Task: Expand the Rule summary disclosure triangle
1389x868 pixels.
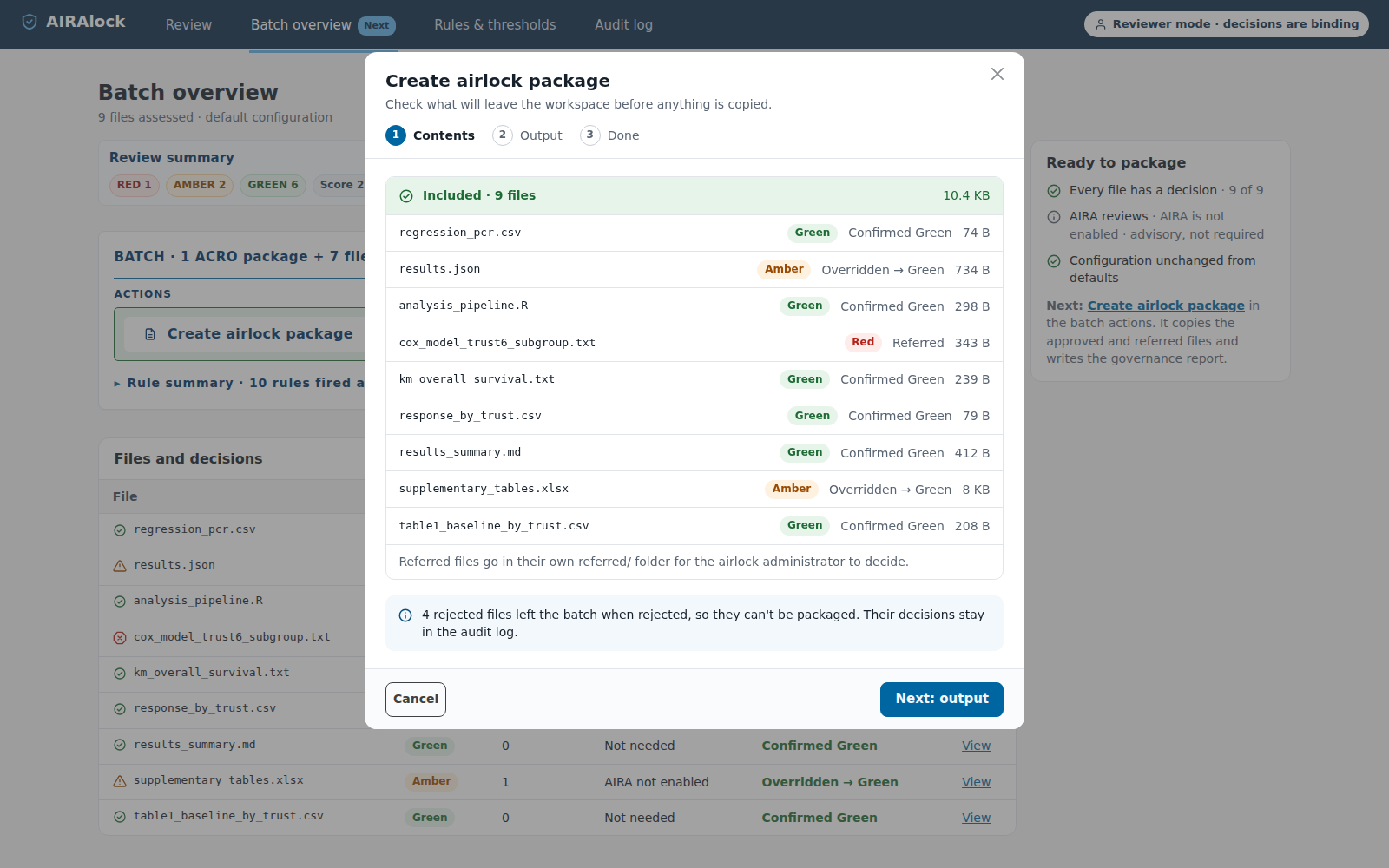Action: click(x=117, y=384)
